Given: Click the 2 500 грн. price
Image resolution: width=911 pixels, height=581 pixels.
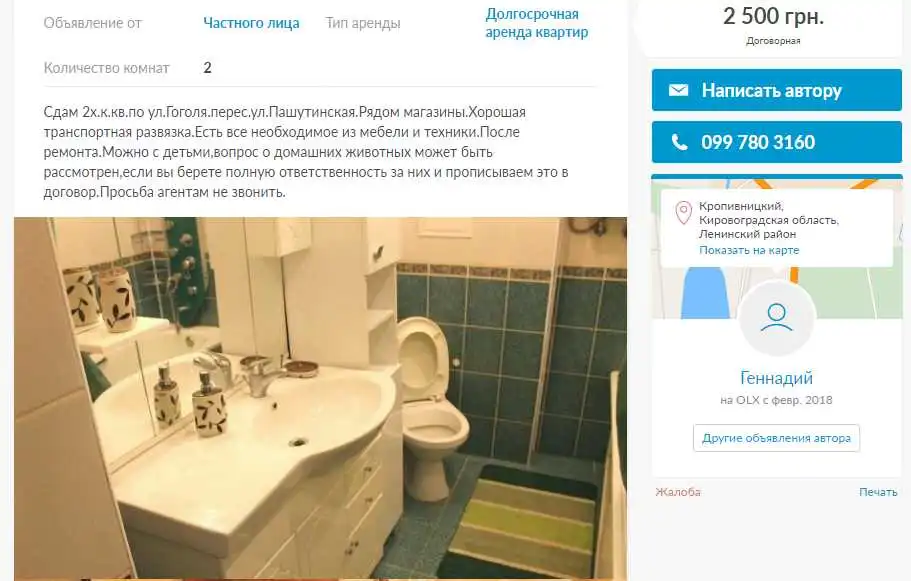Looking at the screenshot, I should tap(773, 16).
